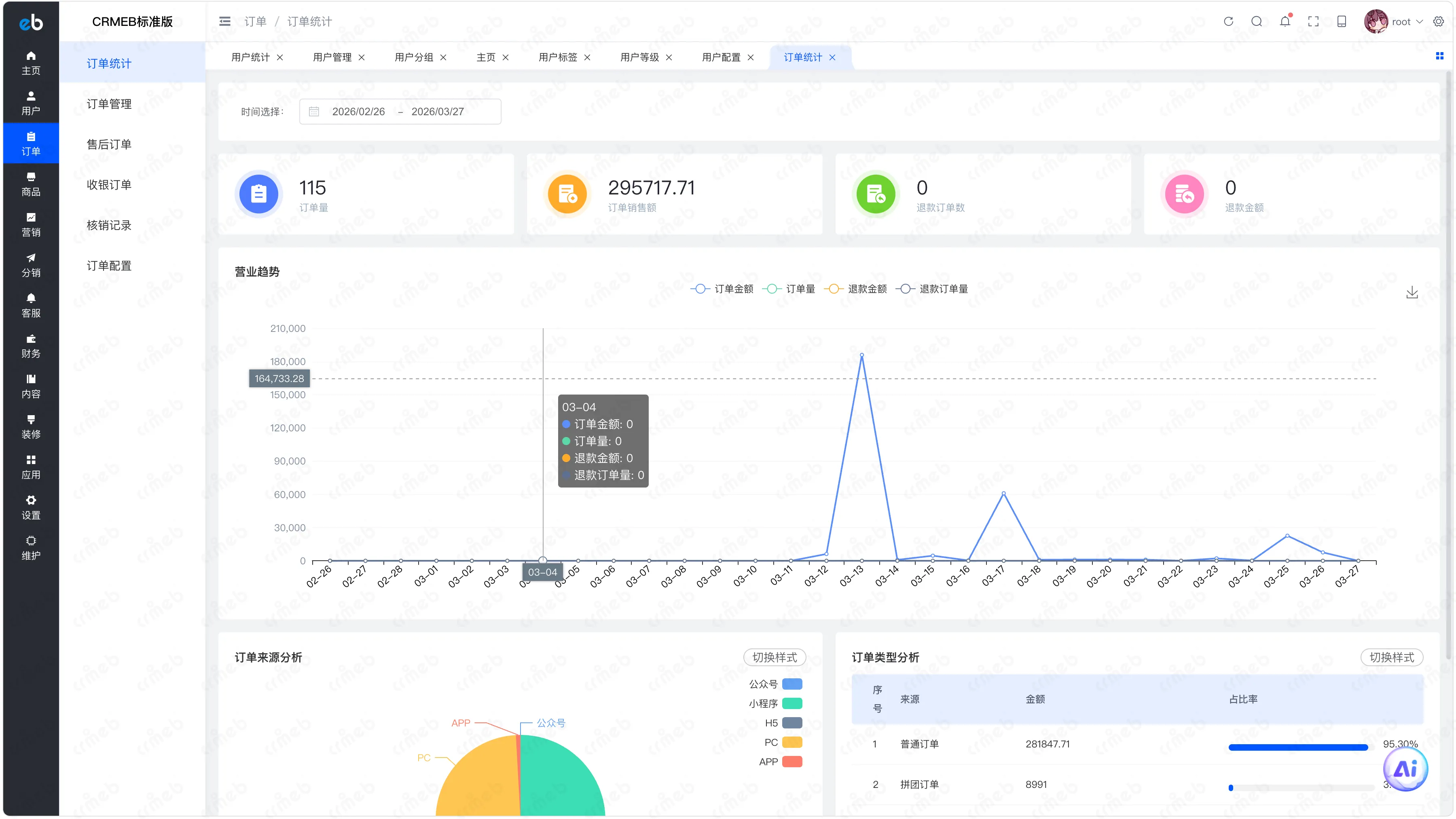
Task: Toggle 小程序 in pie chart legend
Action: [775, 703]
